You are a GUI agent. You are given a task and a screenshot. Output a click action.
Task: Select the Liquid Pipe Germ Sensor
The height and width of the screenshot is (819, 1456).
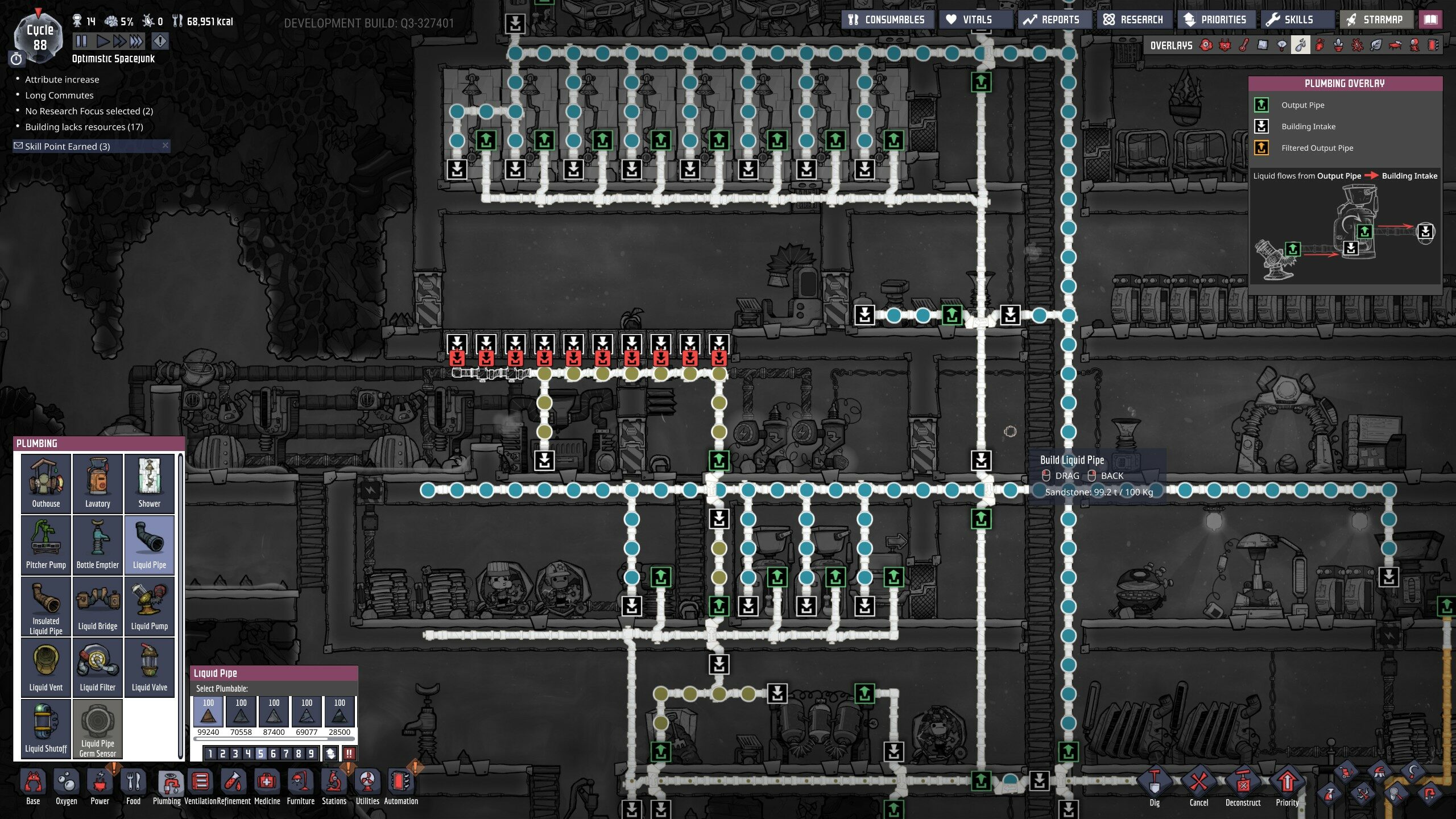(98, 729)
